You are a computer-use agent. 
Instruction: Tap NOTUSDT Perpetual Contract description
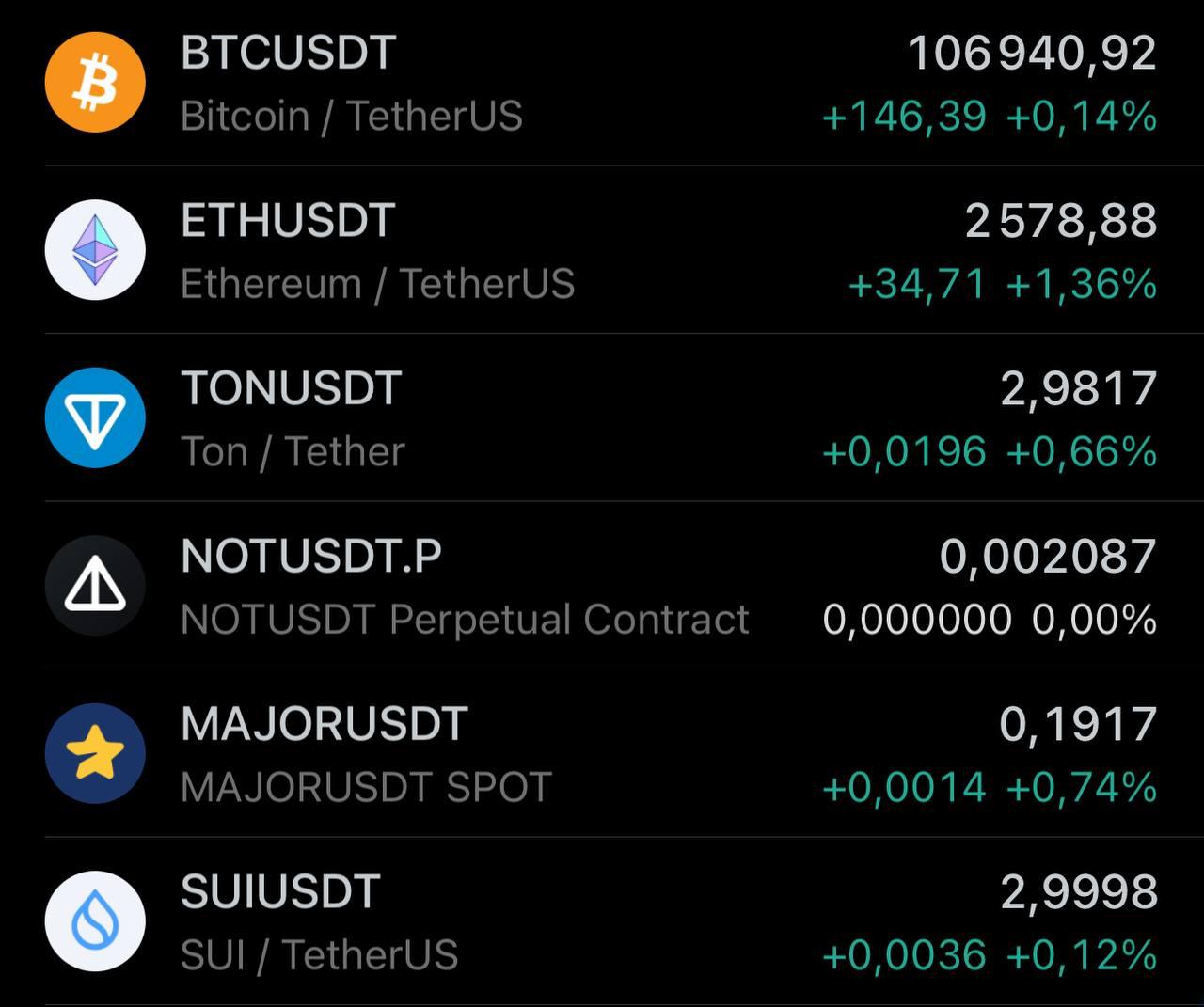(x=465, y=620)
